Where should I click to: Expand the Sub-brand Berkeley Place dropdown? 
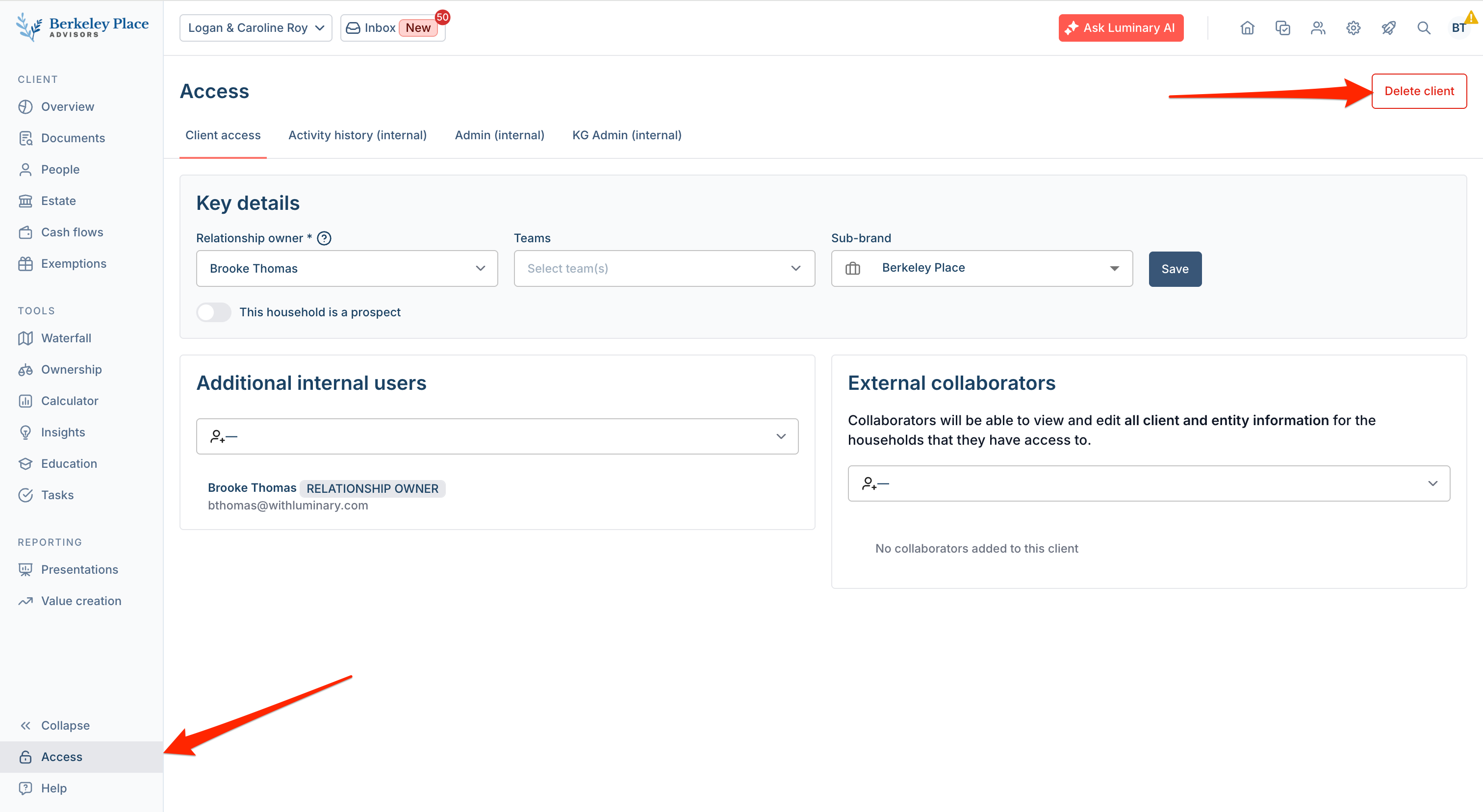982,268
